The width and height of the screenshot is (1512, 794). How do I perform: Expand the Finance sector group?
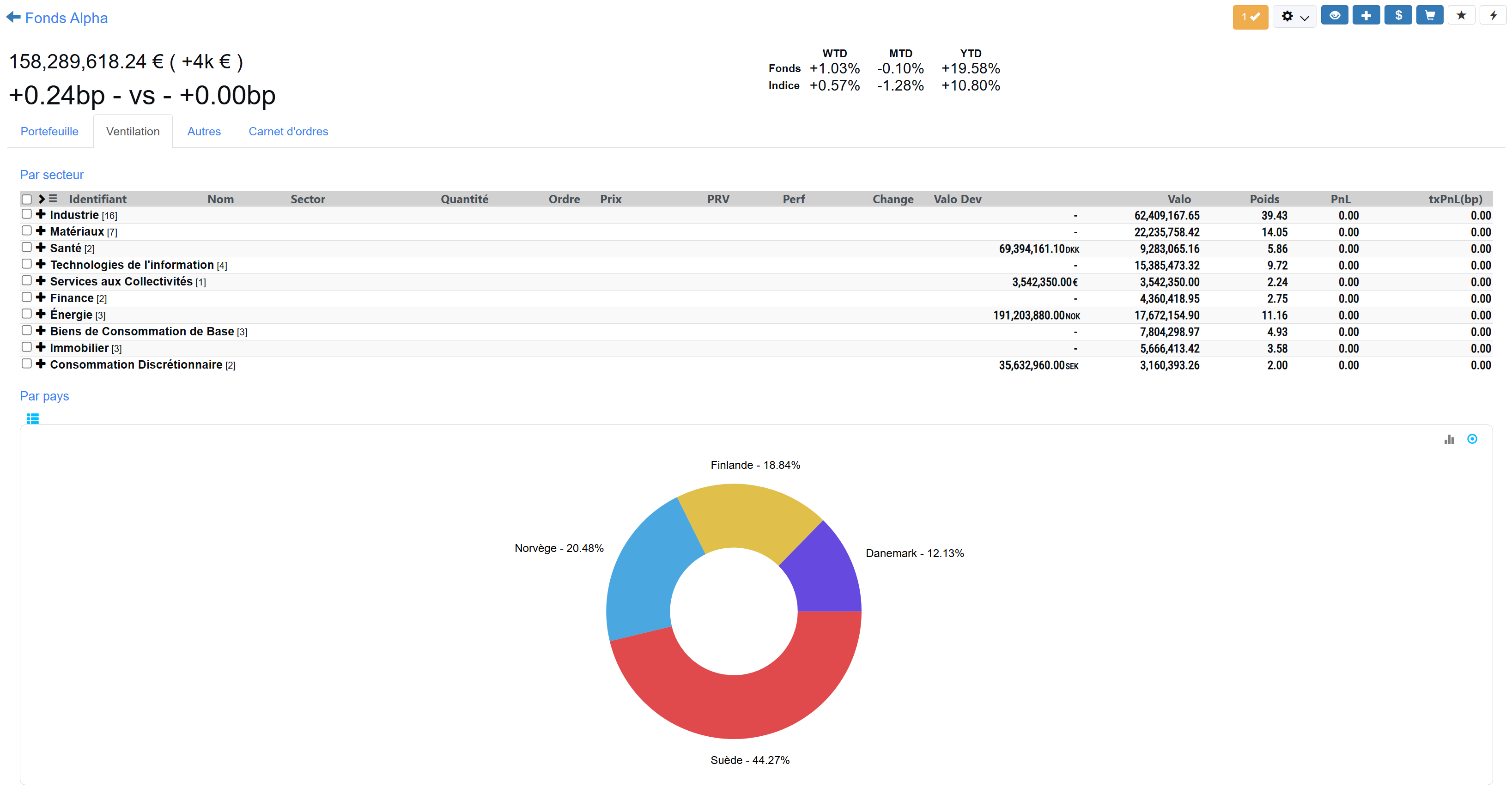[x=41, y=297]
